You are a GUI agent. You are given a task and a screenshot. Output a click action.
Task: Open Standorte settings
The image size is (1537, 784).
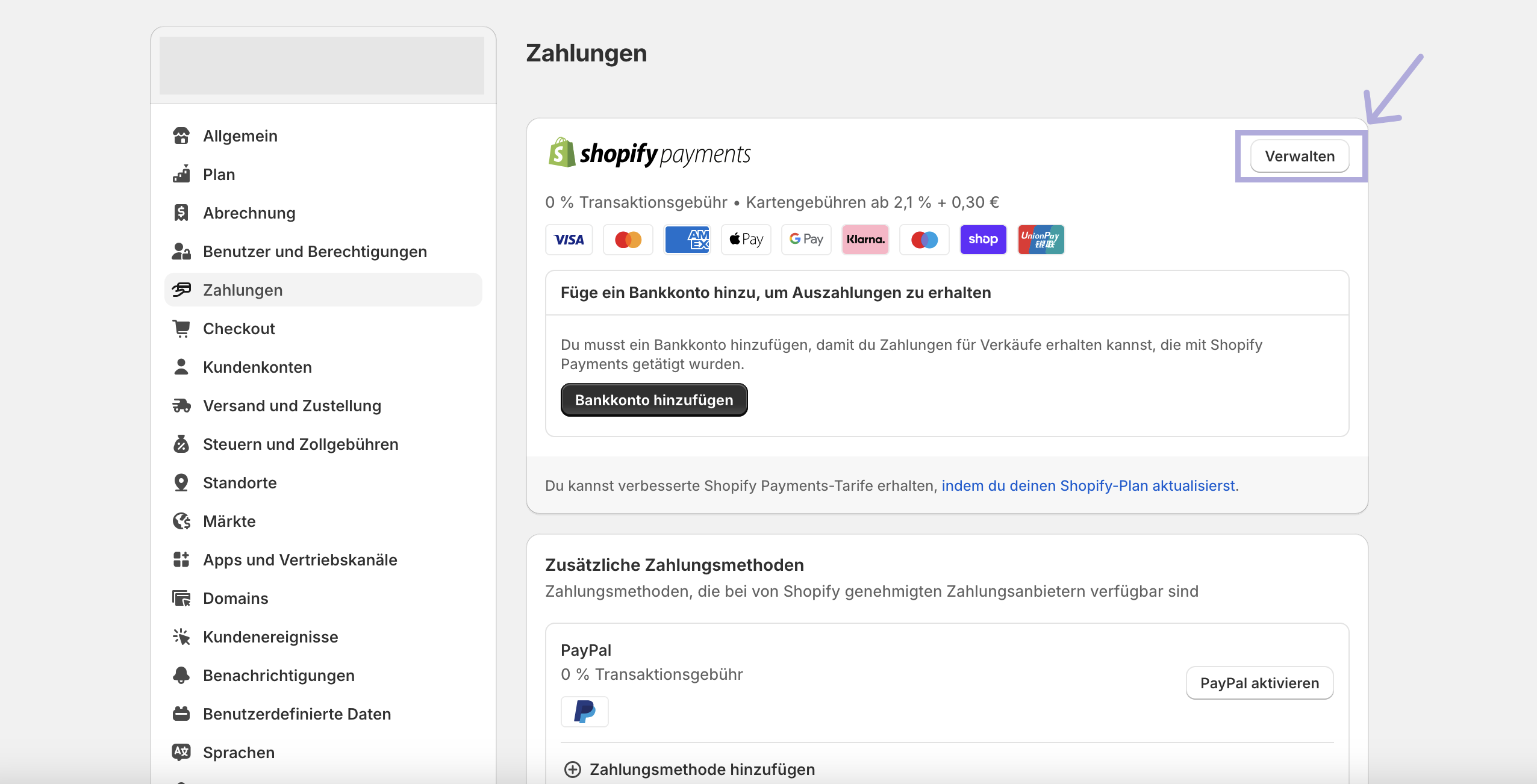[x=323, y=483]
